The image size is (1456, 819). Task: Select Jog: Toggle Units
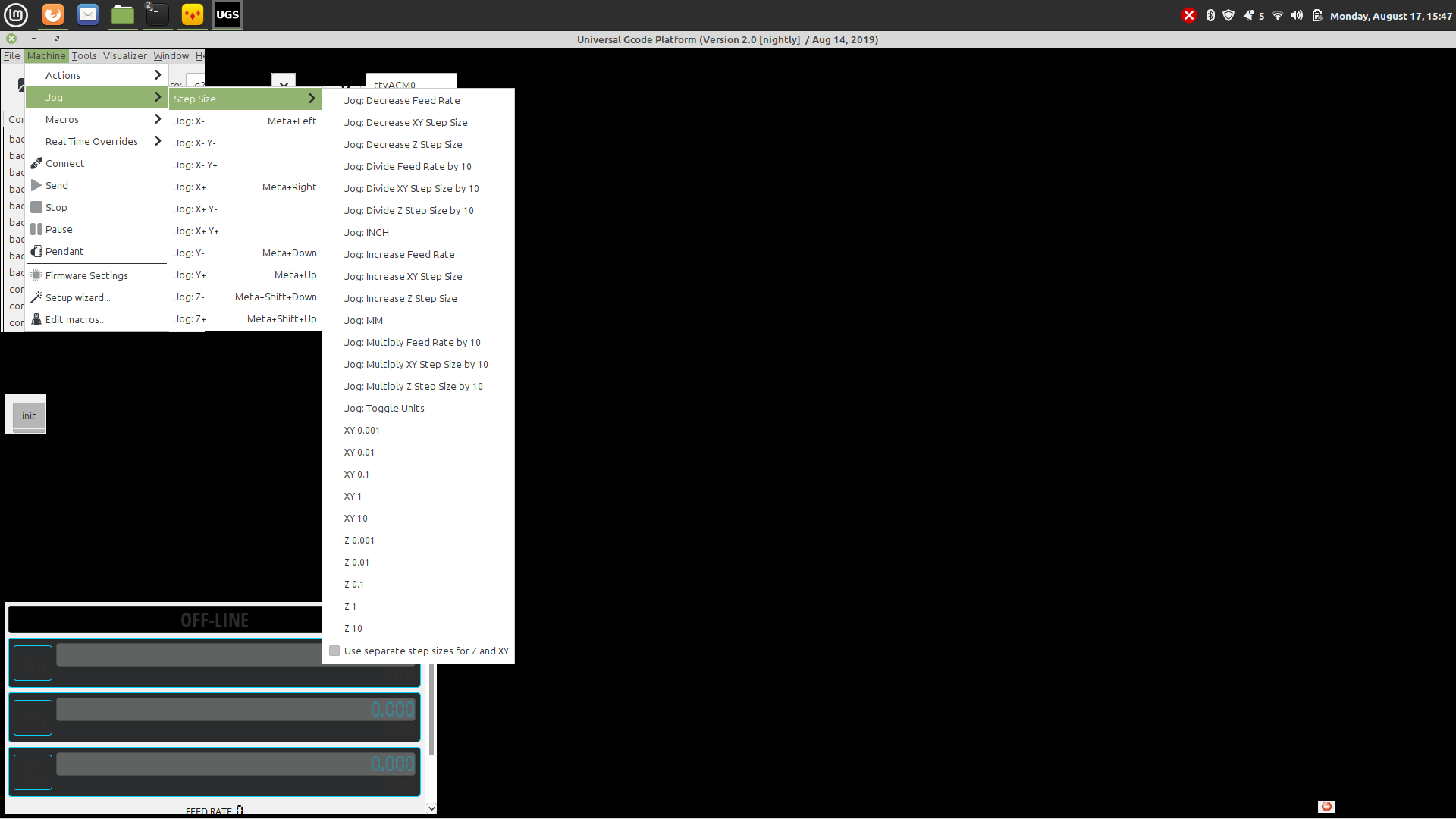tap(418, 408)
